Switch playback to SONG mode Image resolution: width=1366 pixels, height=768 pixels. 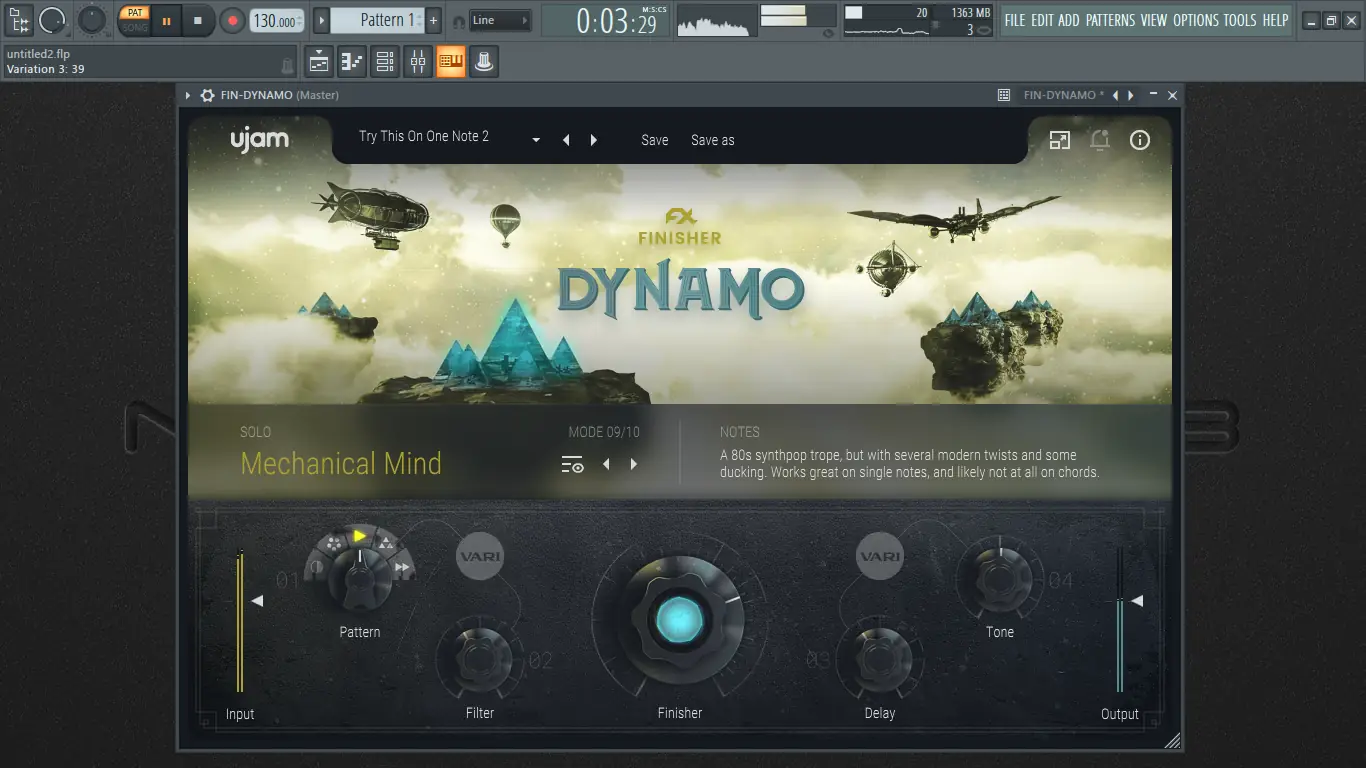pyautogui.click(x=134, y=27)
